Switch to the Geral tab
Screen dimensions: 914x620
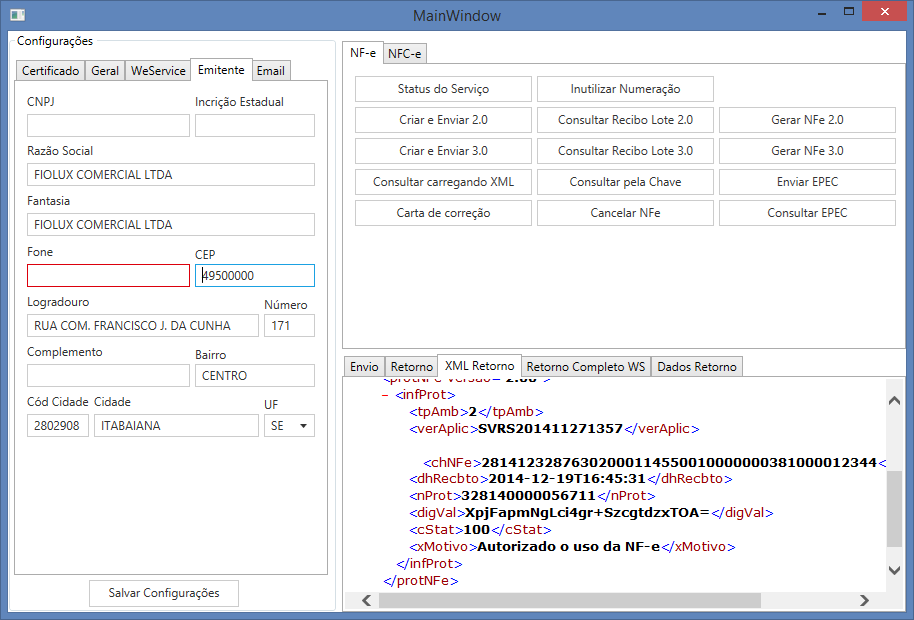pyautogui.click(x=105, y=71)
